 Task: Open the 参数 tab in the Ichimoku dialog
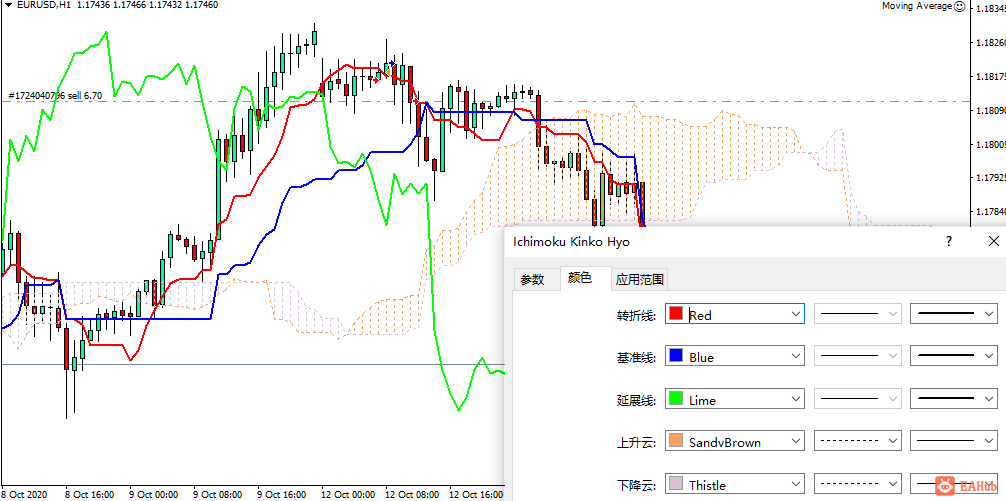click(x=532, y=280)
